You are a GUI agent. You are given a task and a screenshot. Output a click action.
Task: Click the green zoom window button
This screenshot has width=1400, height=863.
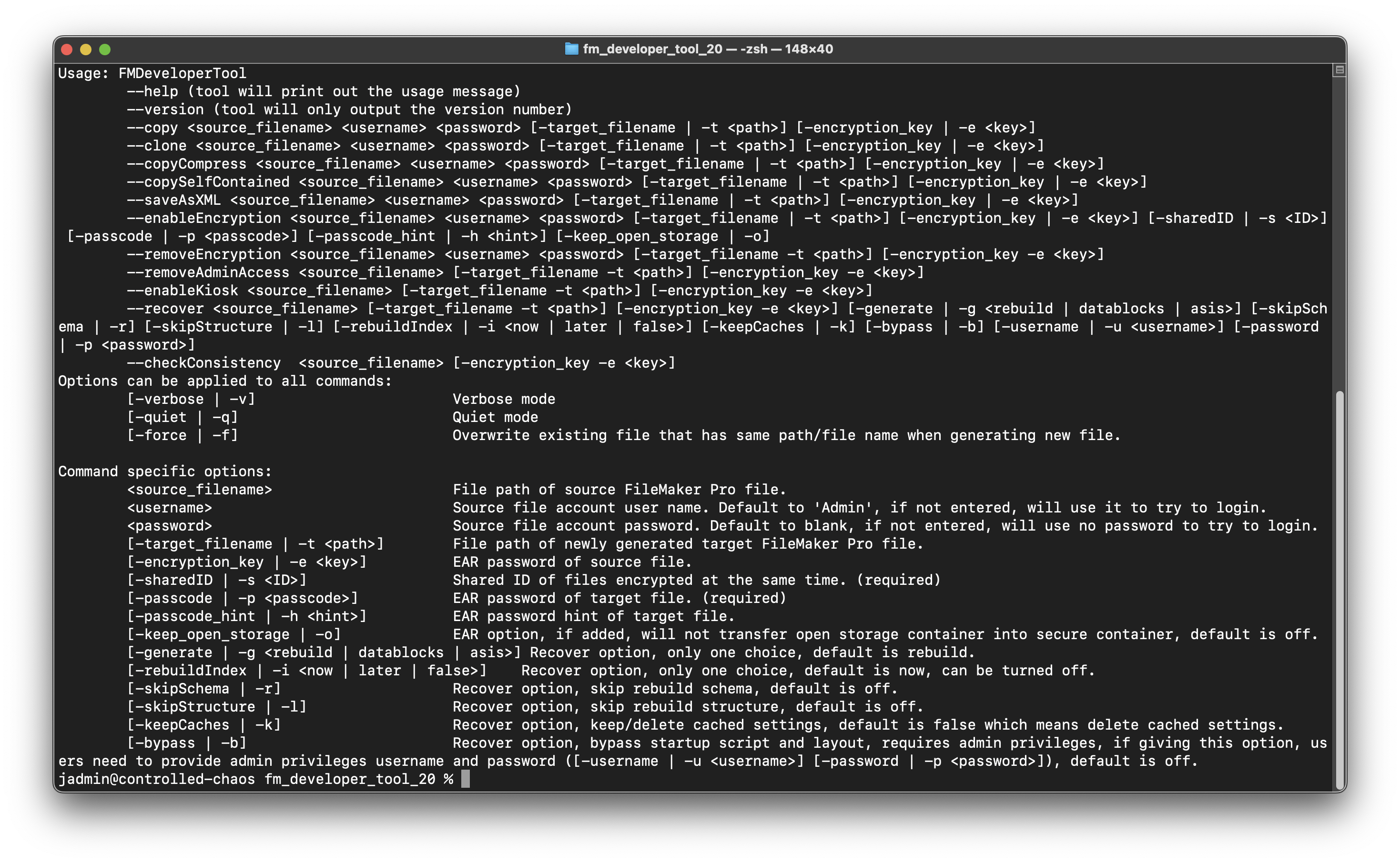coord(104,50)
